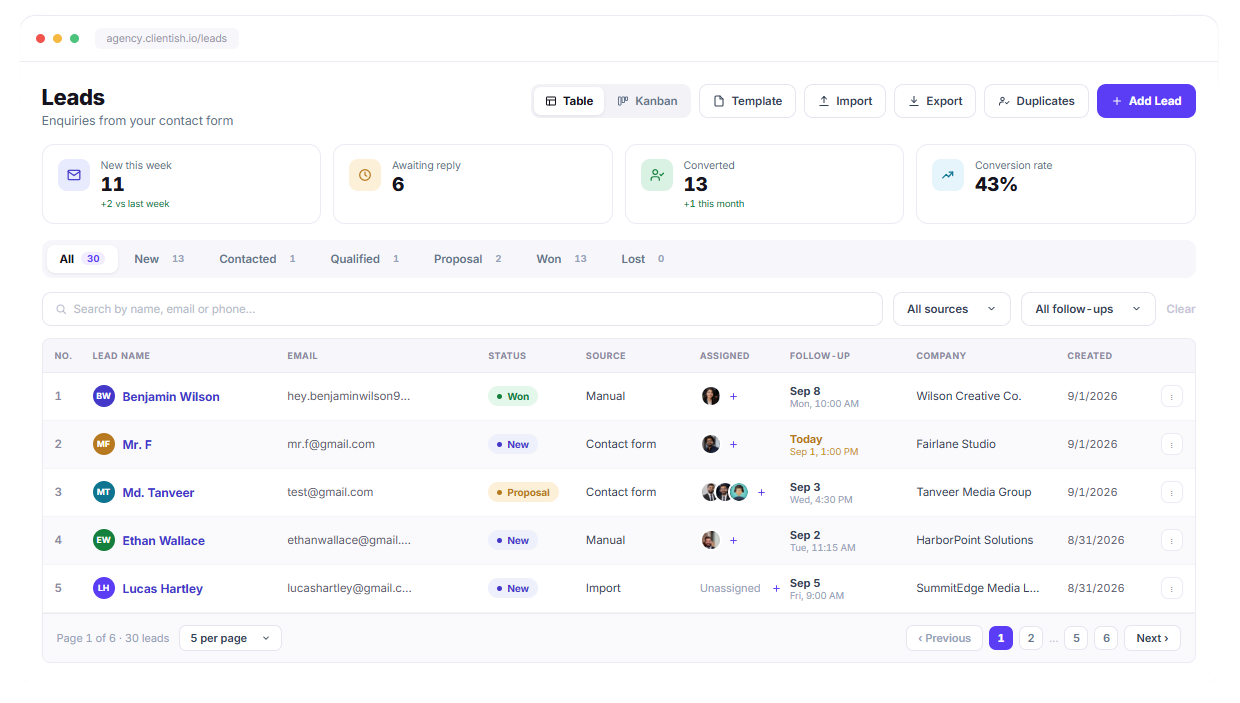This screenshot has width=1240, height=703.
Task: Click the Converted user-check icon
Action: 657,175
